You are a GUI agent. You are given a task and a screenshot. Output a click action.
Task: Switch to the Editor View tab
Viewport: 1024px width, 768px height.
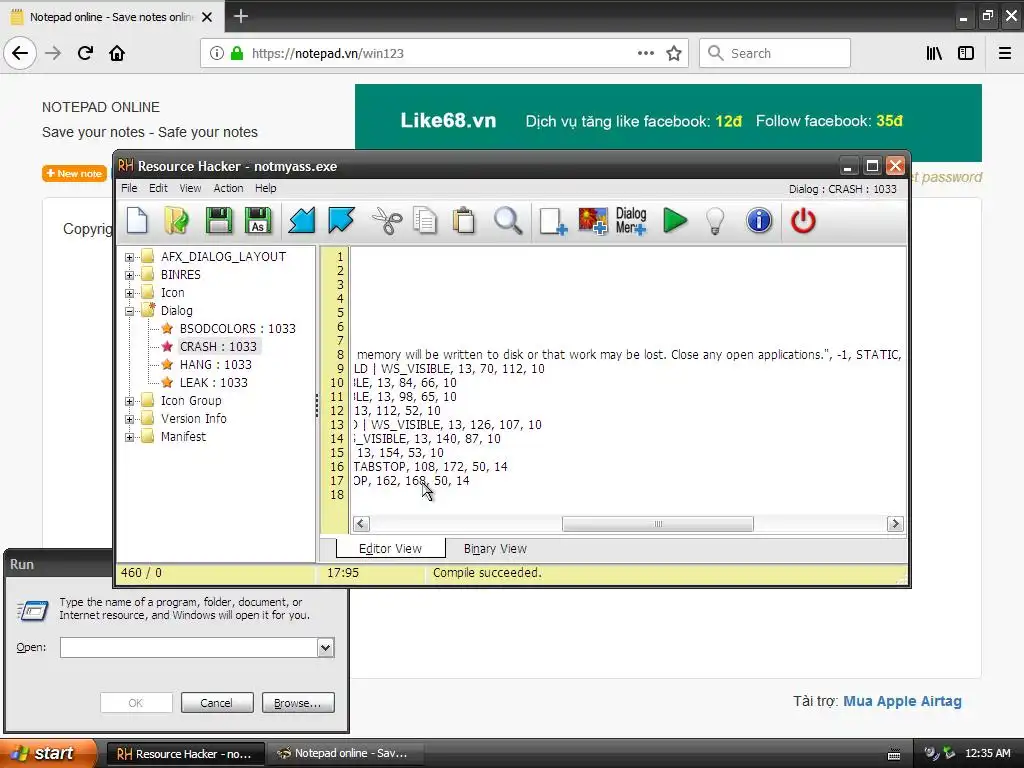coord(391,549)
